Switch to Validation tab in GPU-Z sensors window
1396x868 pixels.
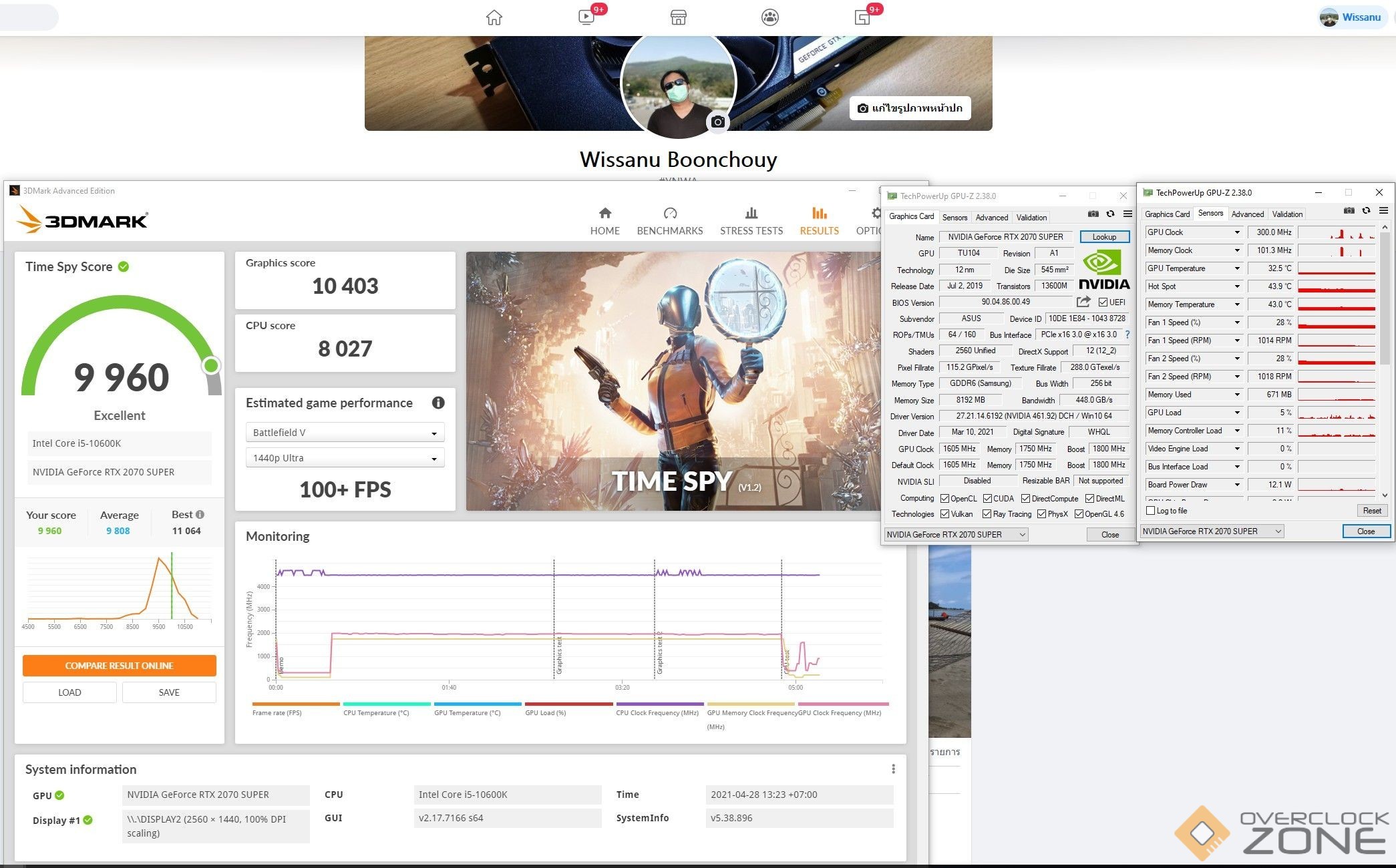(1286, 214)
